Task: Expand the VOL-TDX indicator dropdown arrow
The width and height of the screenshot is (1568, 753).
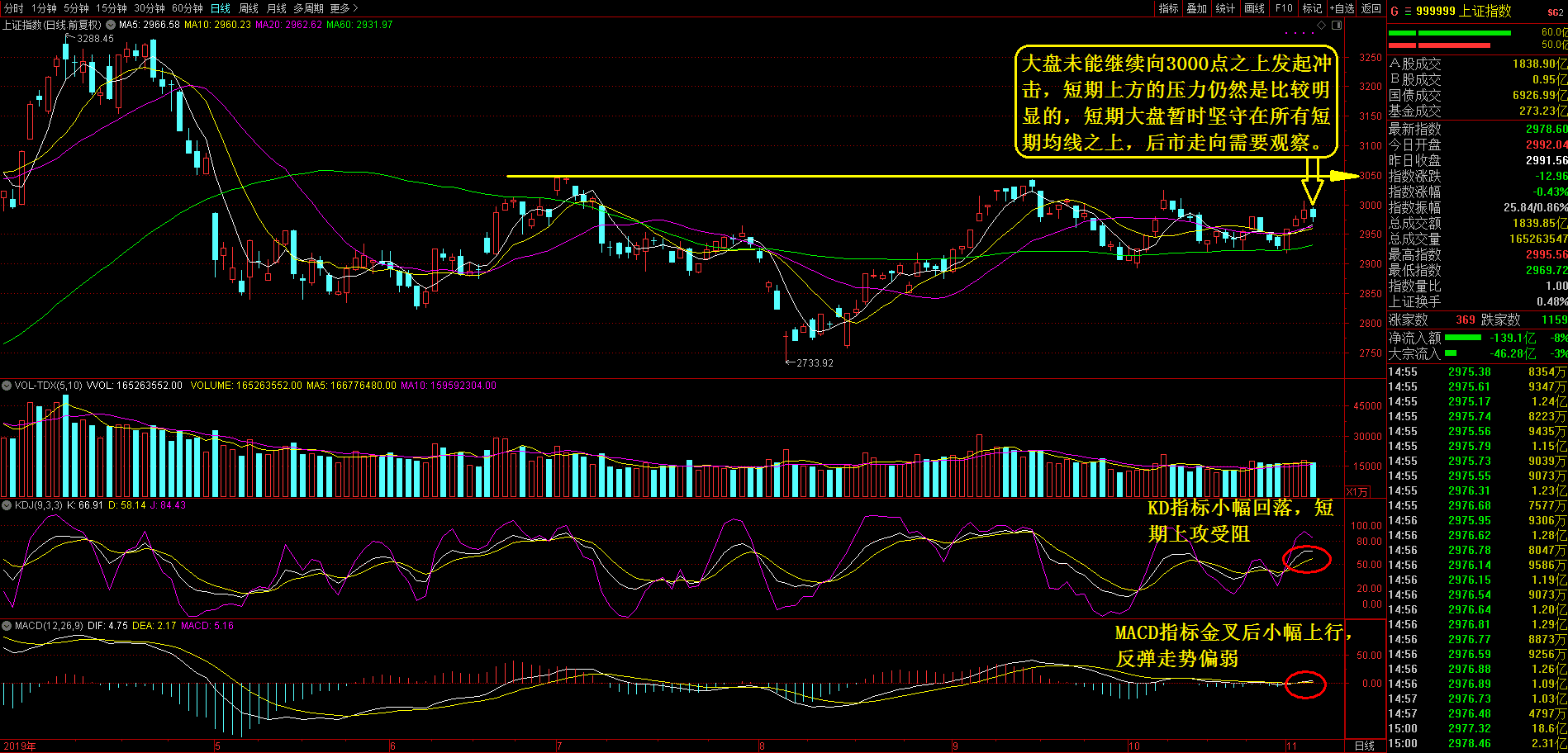Action: [x=7, y=386]
